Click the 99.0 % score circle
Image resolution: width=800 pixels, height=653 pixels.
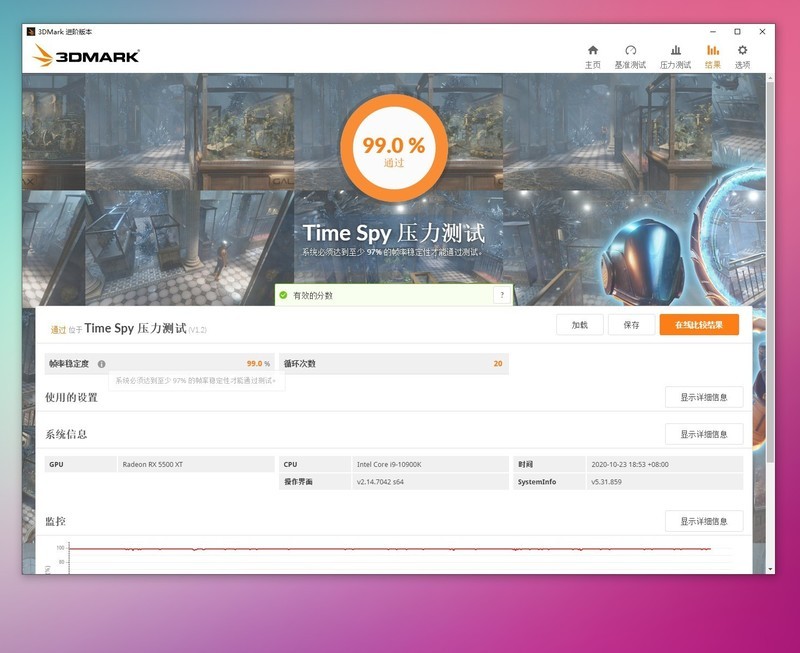click(394, 148)
